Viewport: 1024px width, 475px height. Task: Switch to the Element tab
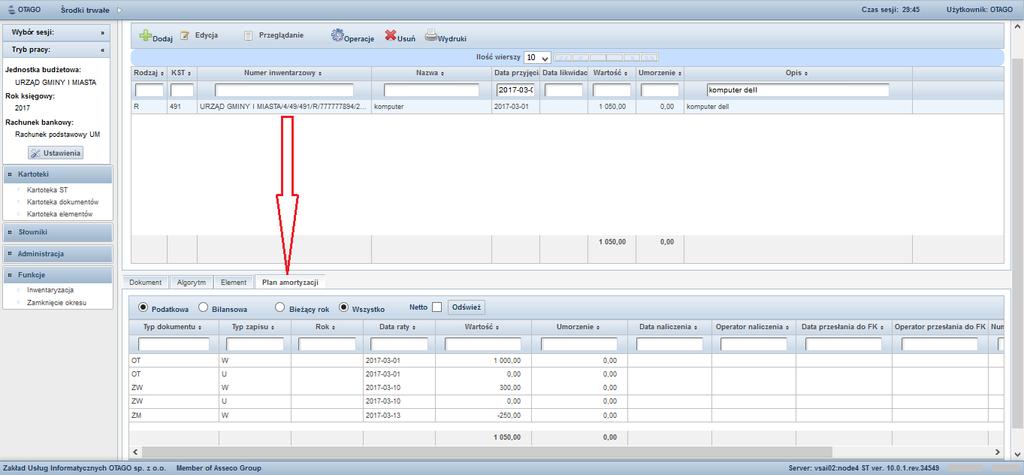234,282
